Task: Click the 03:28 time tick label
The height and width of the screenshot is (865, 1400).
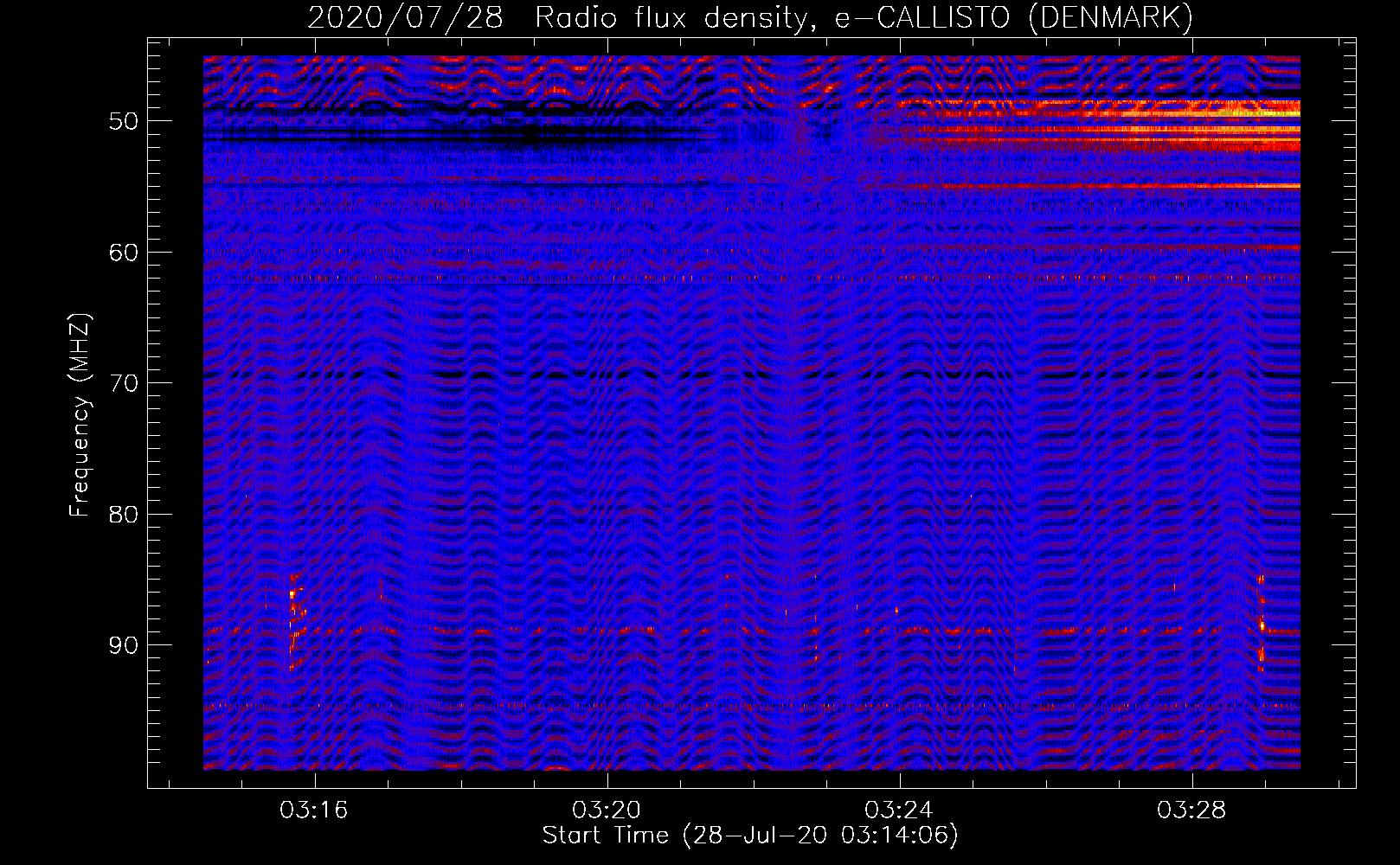Action: pyautogui.click(x=1191, y=810)
